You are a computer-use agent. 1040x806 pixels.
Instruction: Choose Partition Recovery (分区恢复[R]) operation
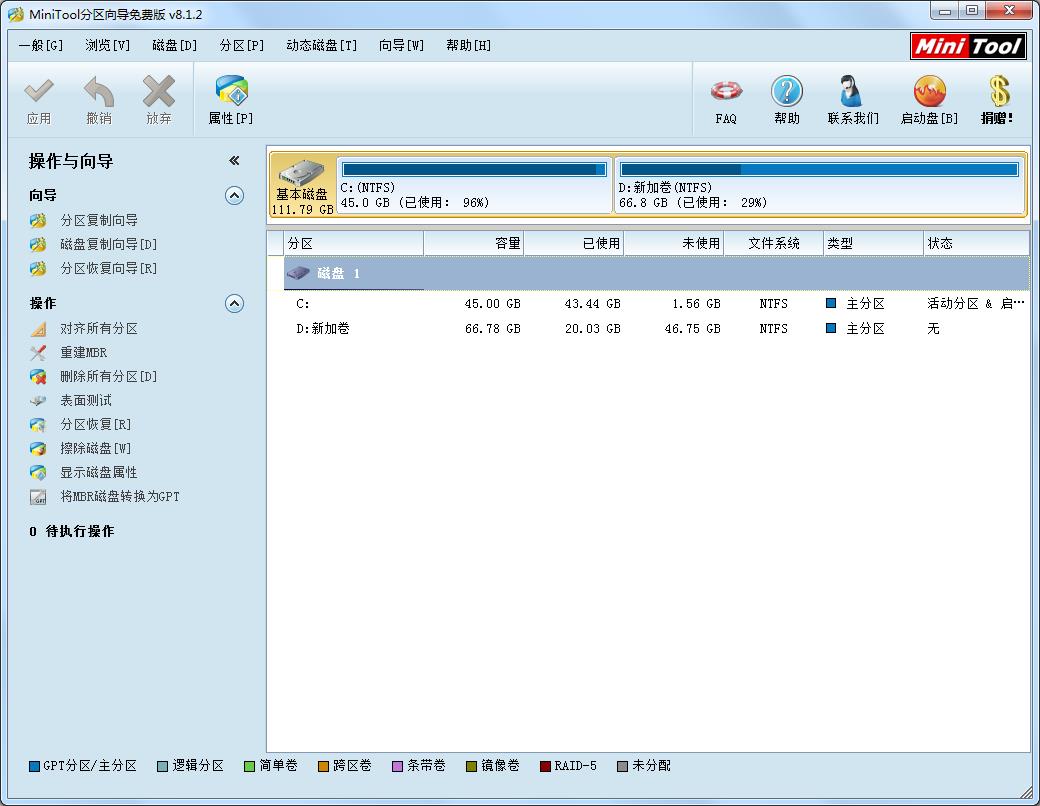[96, 424]
